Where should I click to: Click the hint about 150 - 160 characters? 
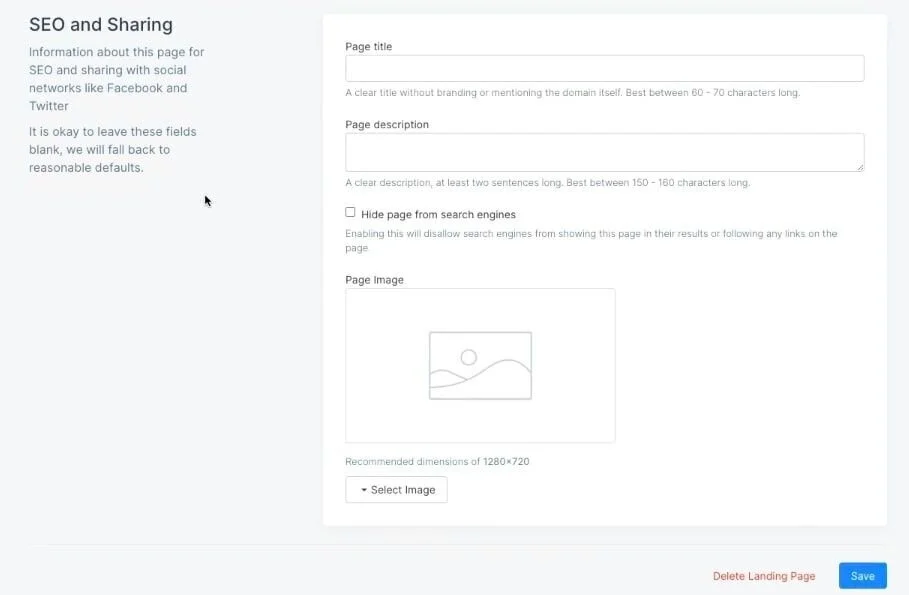point(547,183)
